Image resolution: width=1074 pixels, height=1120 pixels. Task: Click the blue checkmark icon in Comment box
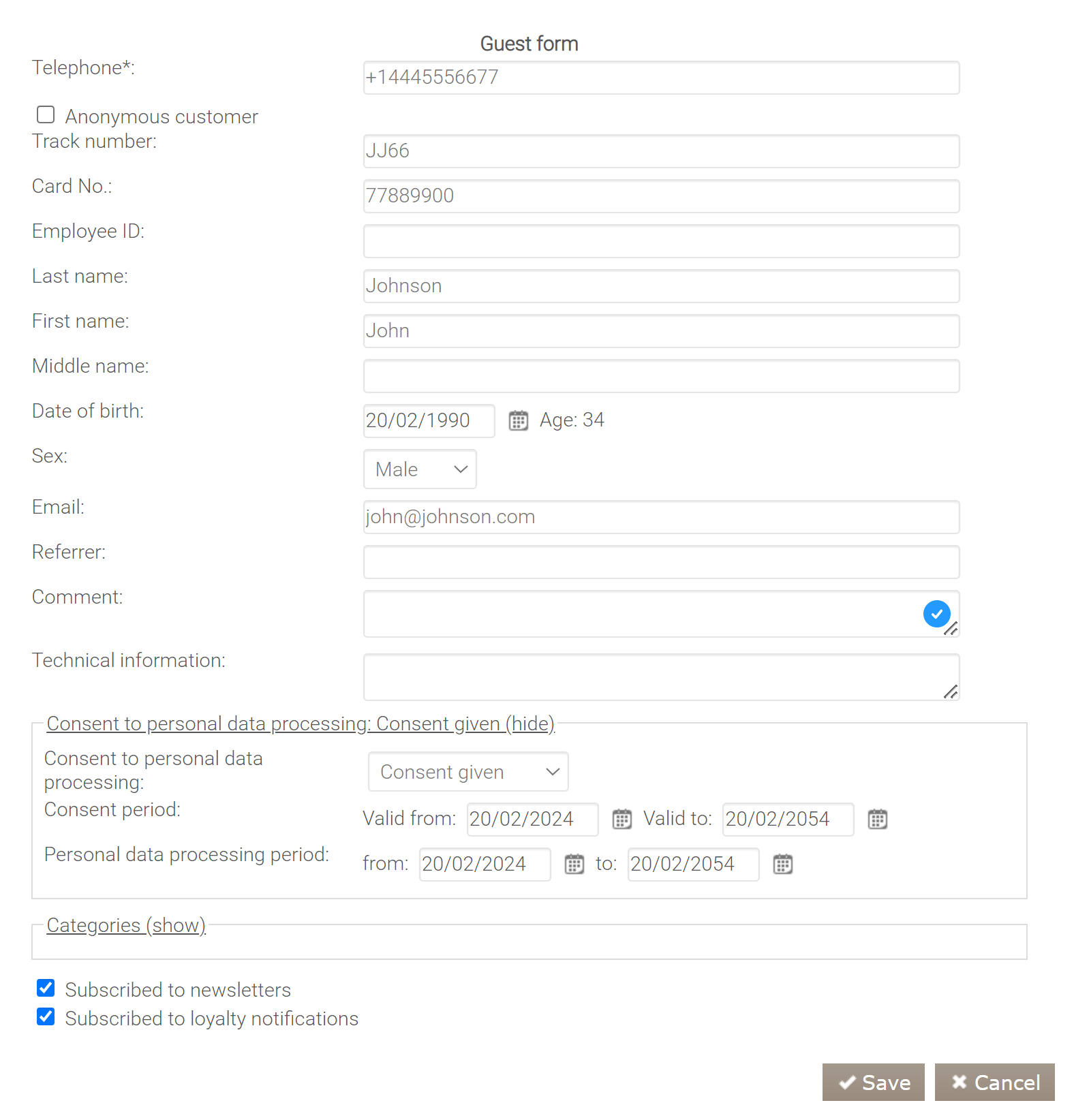[936, 614]
